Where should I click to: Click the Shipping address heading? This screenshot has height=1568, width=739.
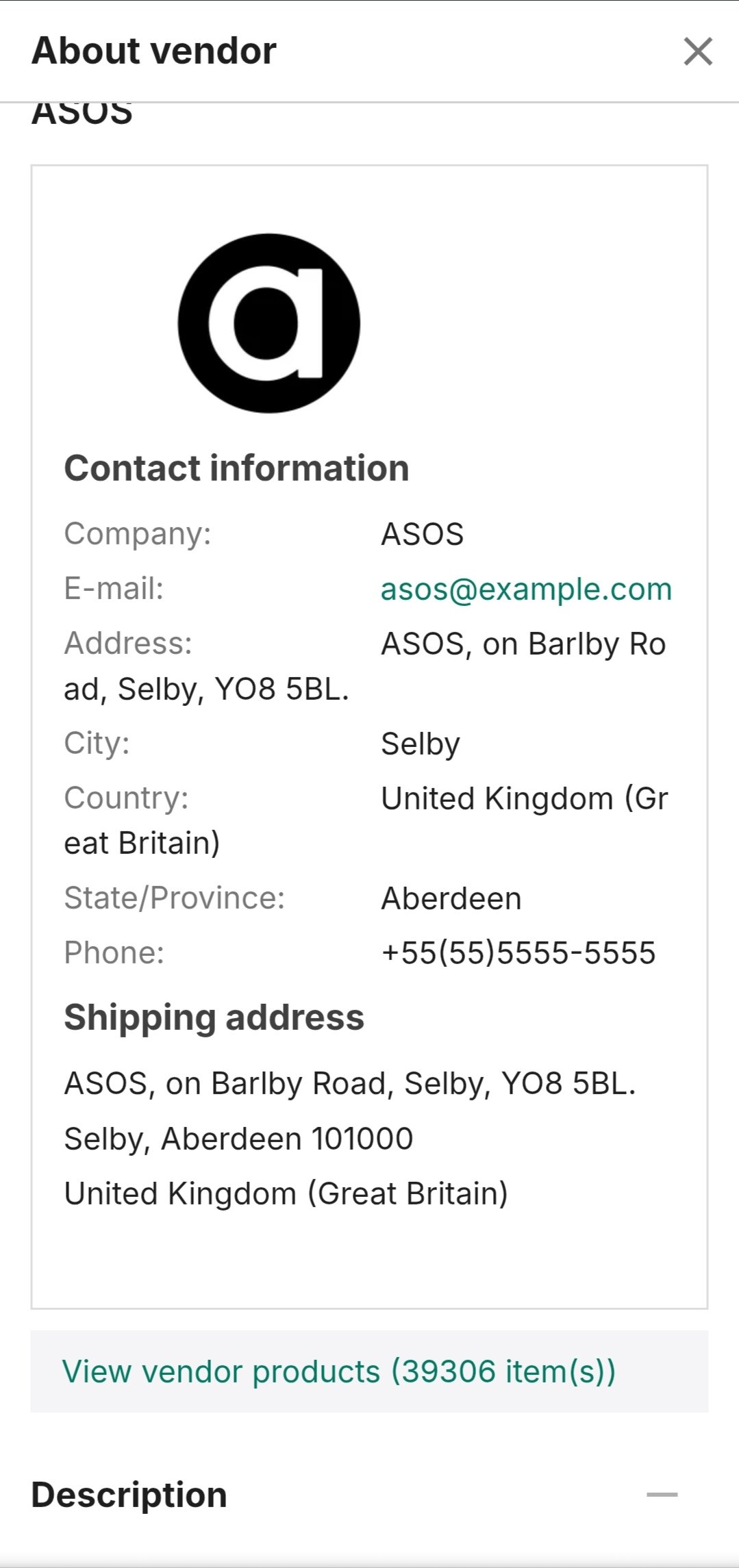tap(214, 1017)
